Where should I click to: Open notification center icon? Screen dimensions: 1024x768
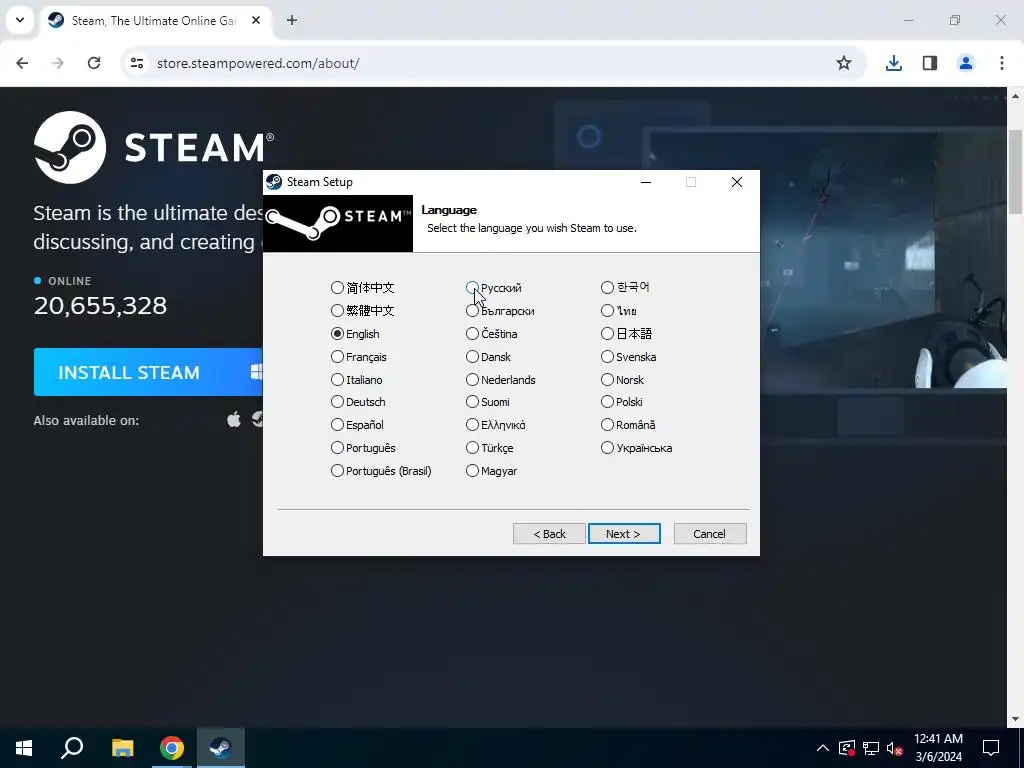(991, 748)
